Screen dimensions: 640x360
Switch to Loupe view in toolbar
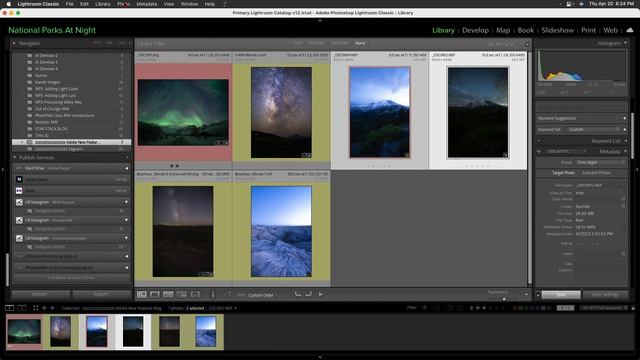pyautogui.click(x=155, y=294)
